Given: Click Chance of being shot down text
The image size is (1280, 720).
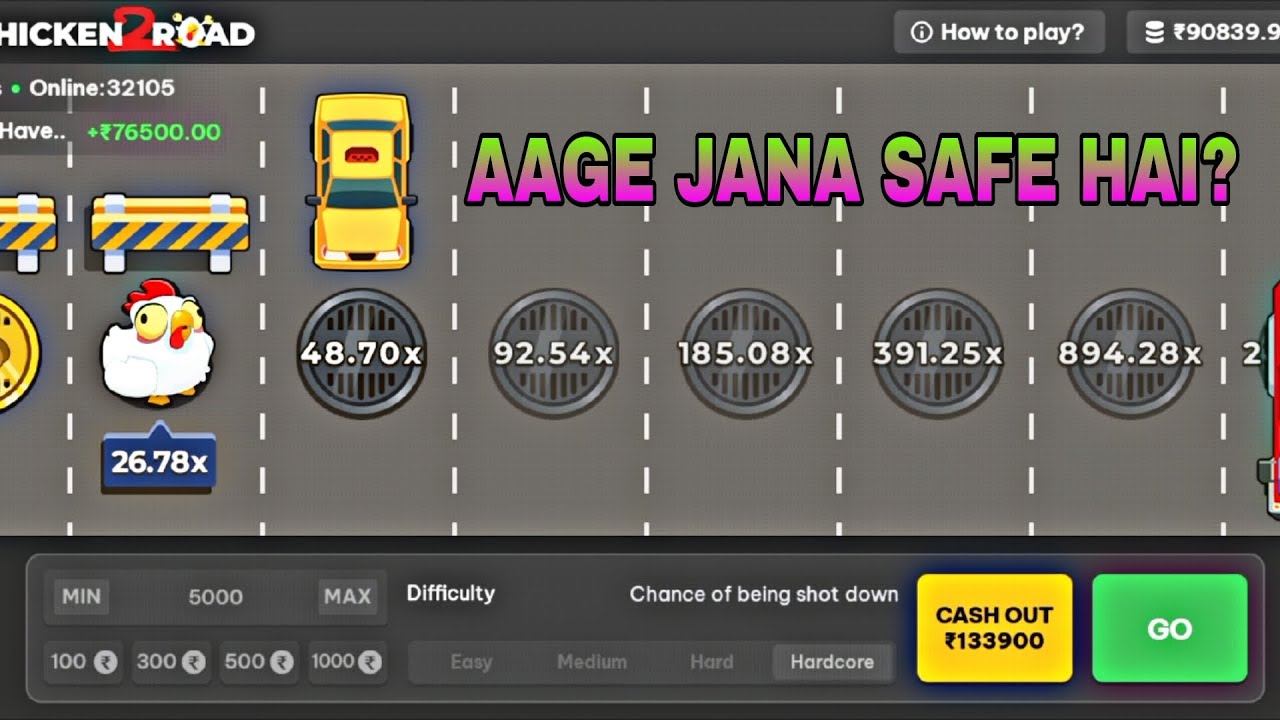Looking at the screenshot, I should click(764, 594).
